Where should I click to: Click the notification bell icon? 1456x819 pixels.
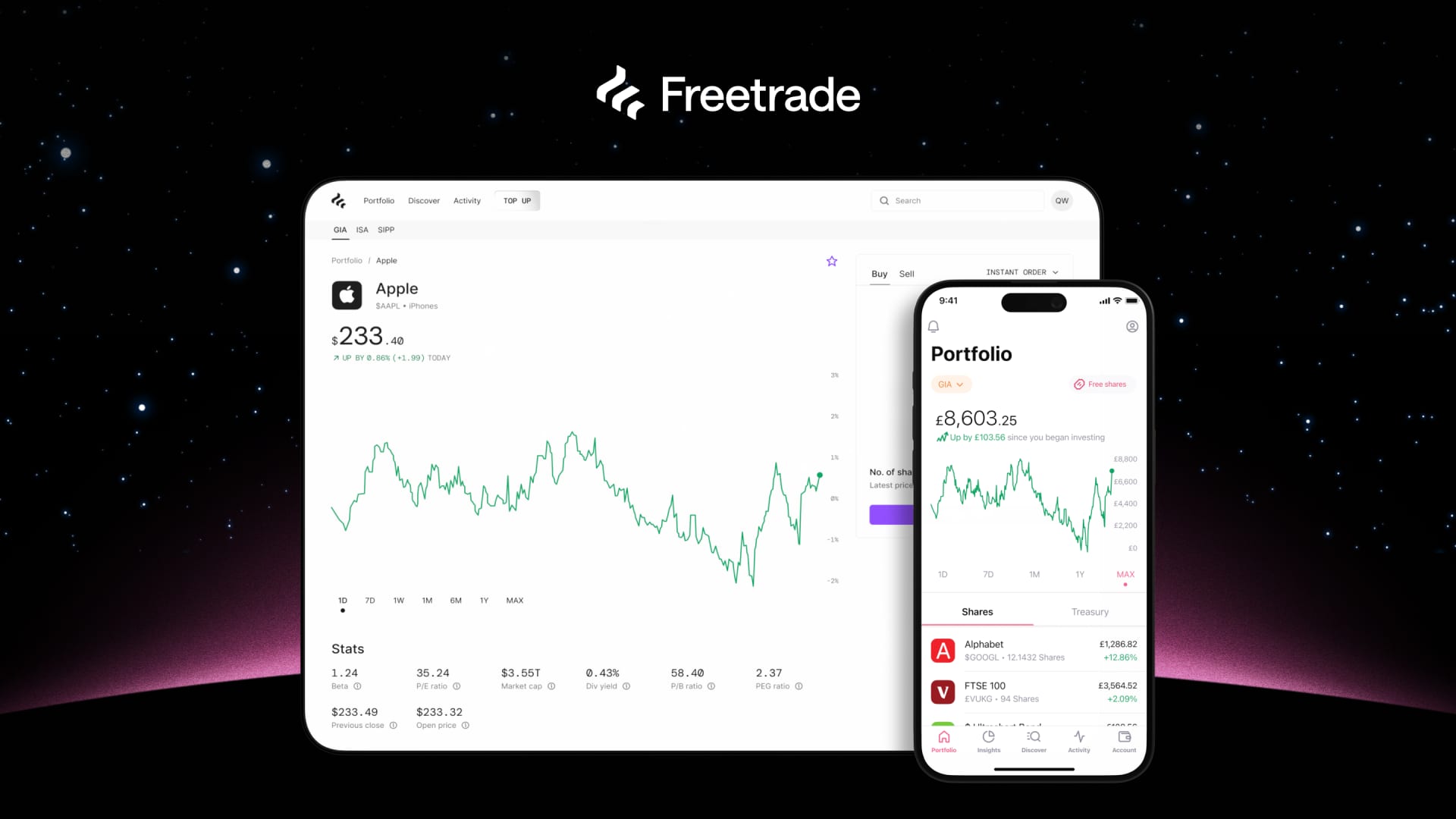pos(933,326)
